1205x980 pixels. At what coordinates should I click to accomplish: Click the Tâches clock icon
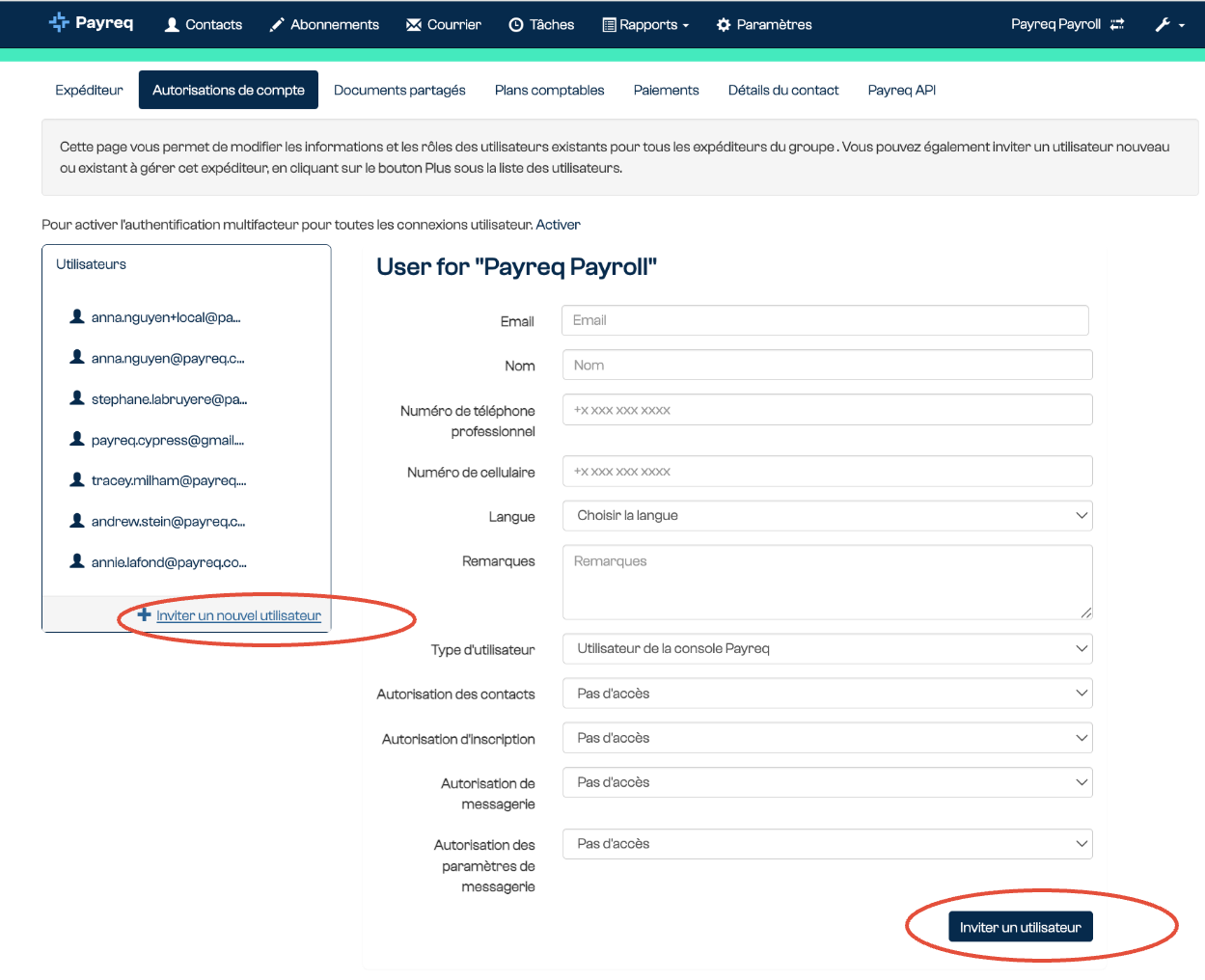[516, 25]
